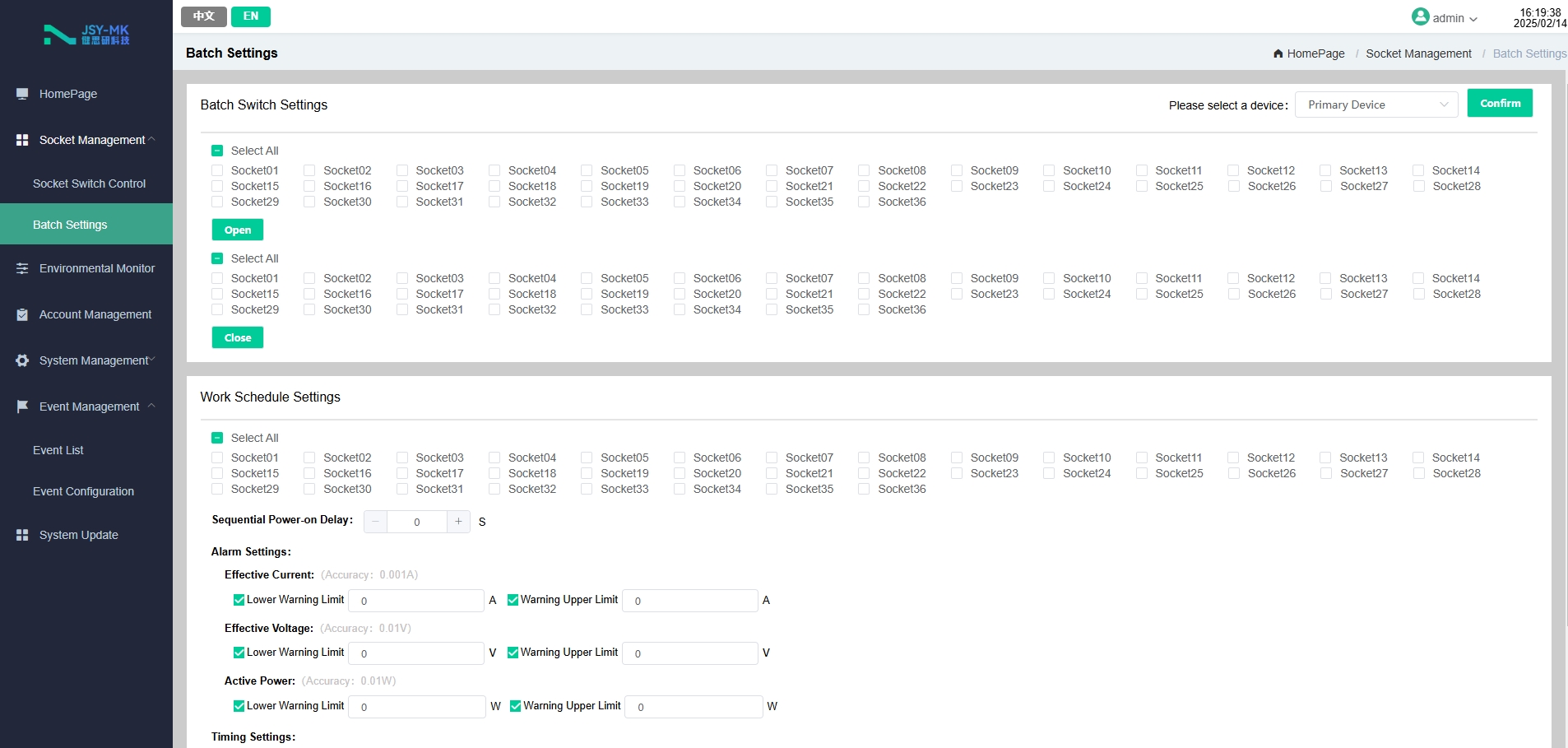
Task: Open the Primary Device dropdown
Action: pos(1376,105)
